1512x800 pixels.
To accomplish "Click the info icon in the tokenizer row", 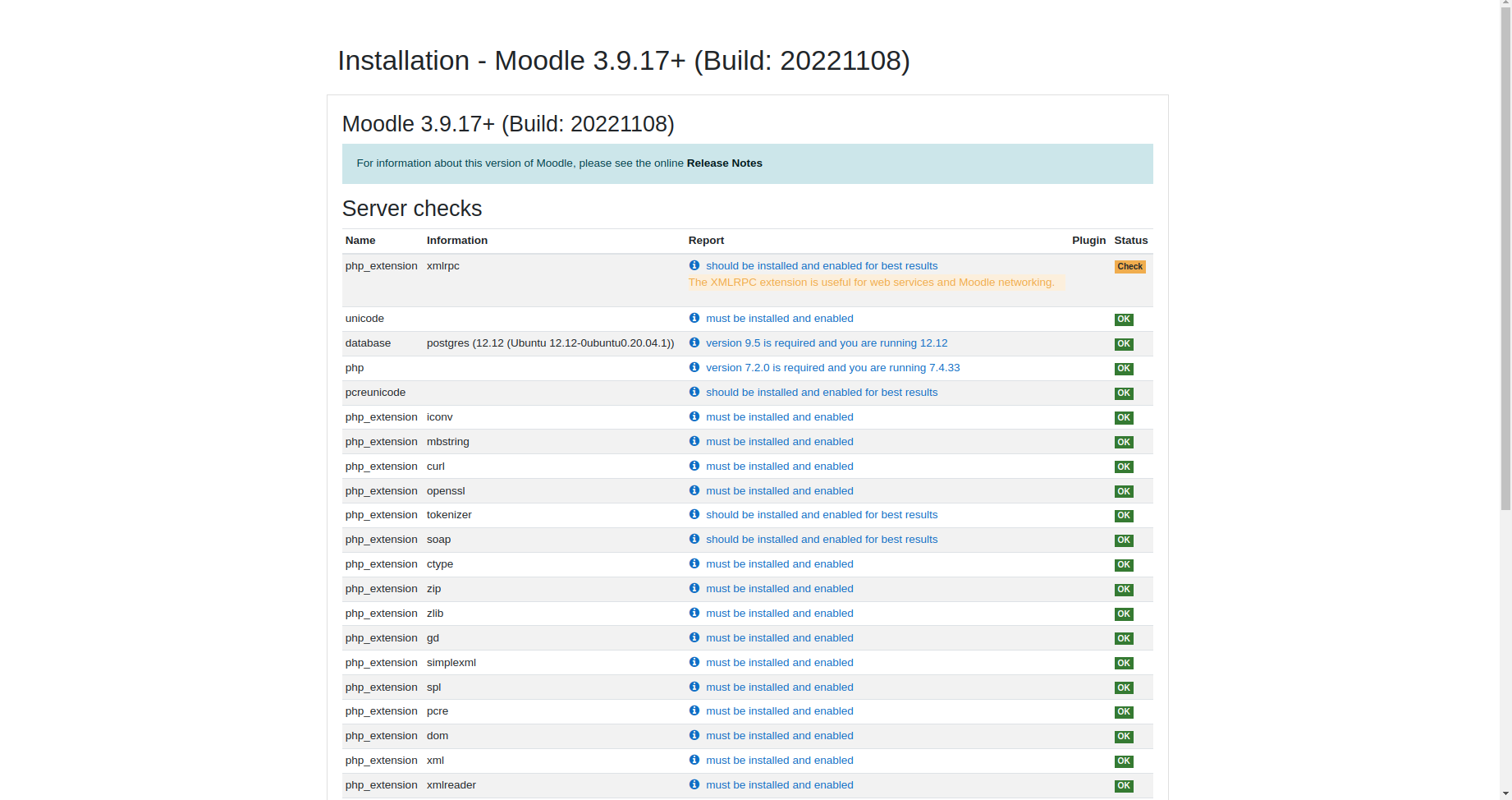I will pos(694,514).
